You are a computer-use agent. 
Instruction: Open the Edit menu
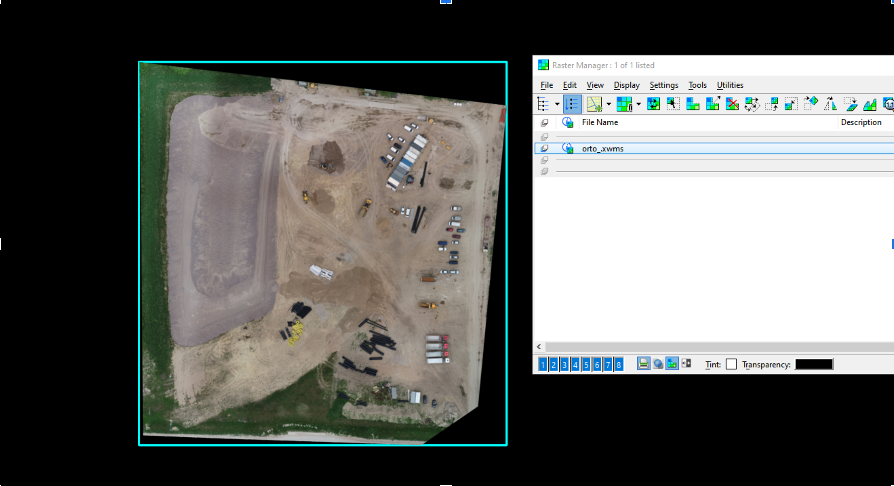[570, 85]
